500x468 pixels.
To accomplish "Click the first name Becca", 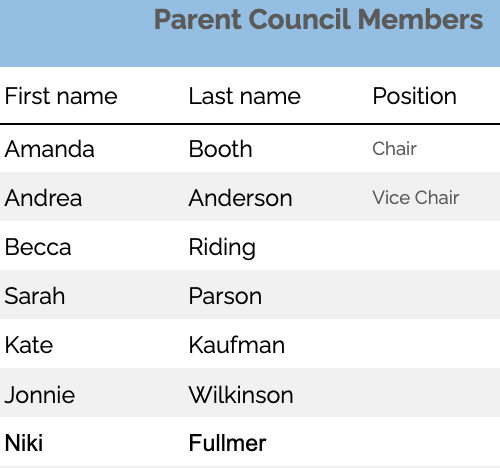I will (x=38, y=247).
